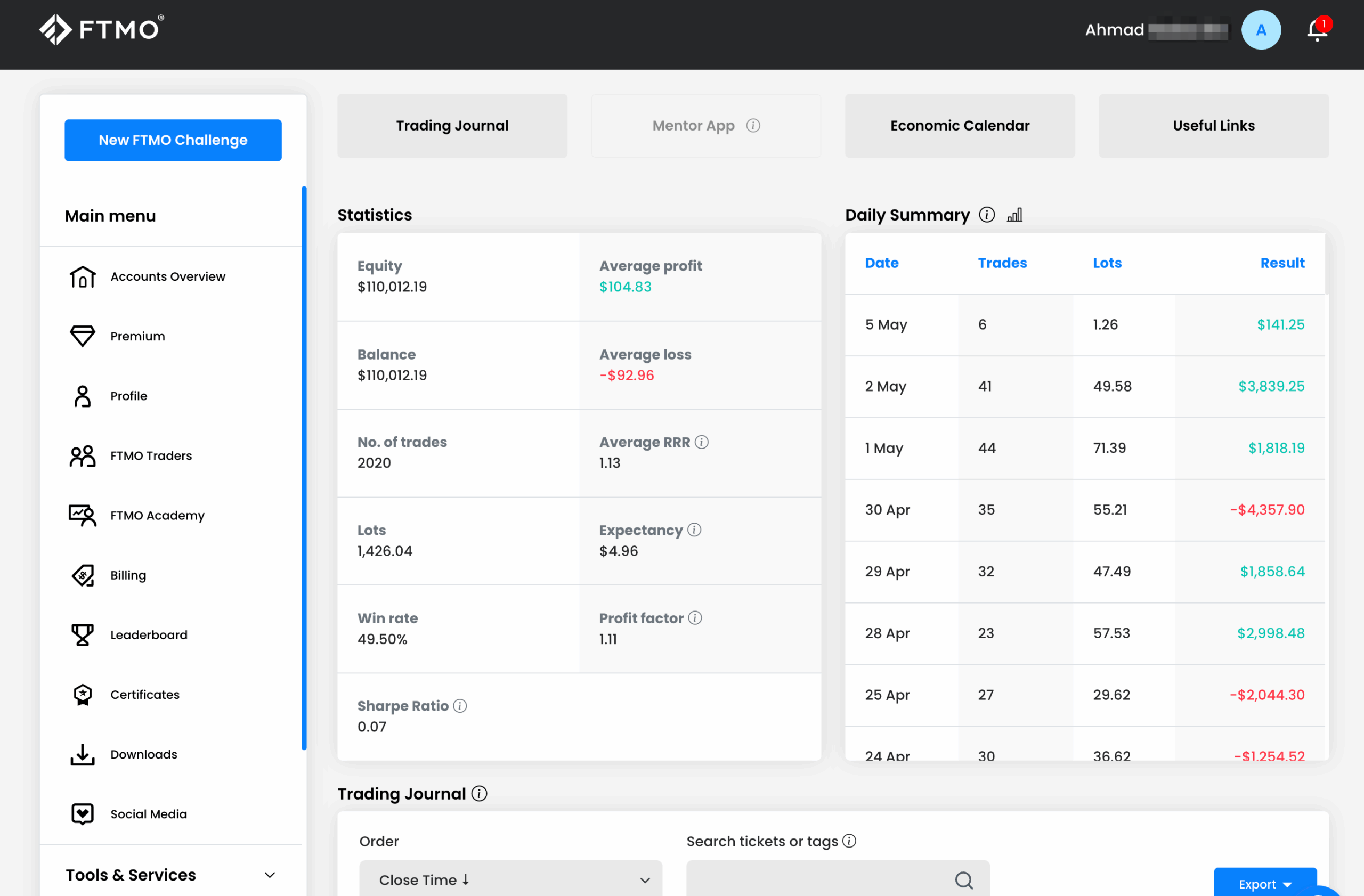Click the Sharpe Ratio info icon
The height and width of the screenshot is (896, 1364).
[460, 706]
